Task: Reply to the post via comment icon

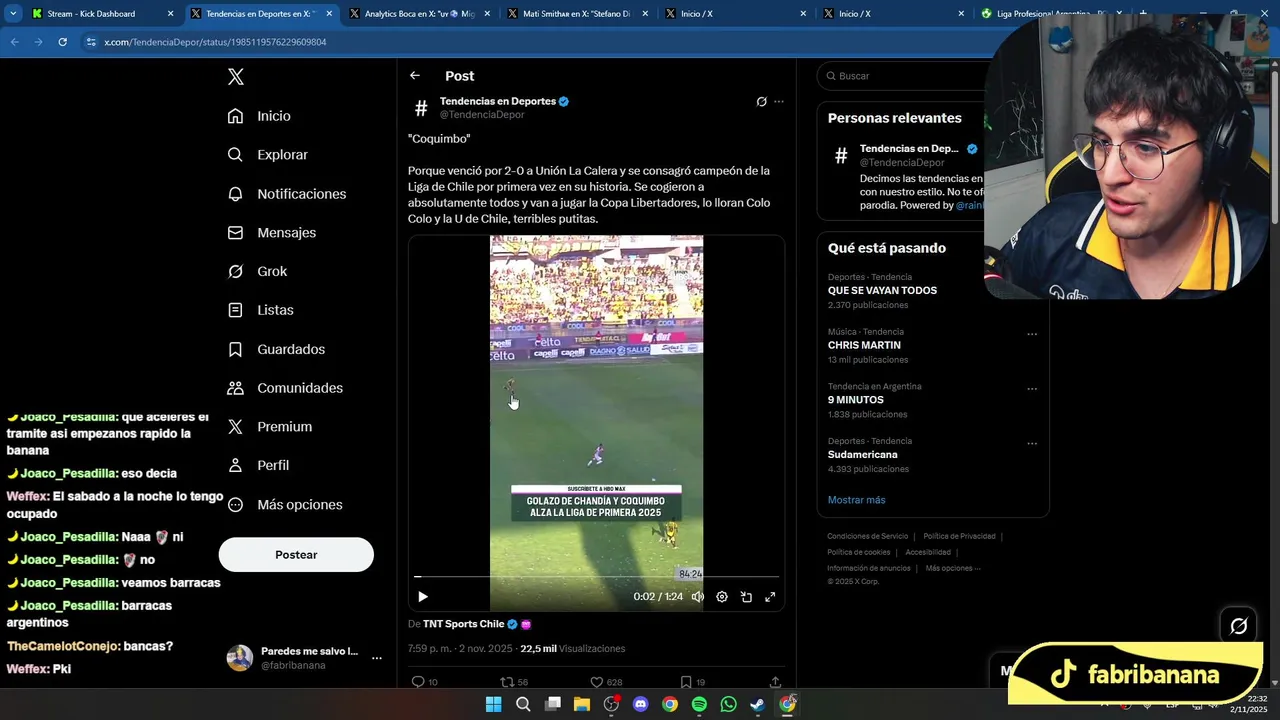Action: tap(418, 682)
